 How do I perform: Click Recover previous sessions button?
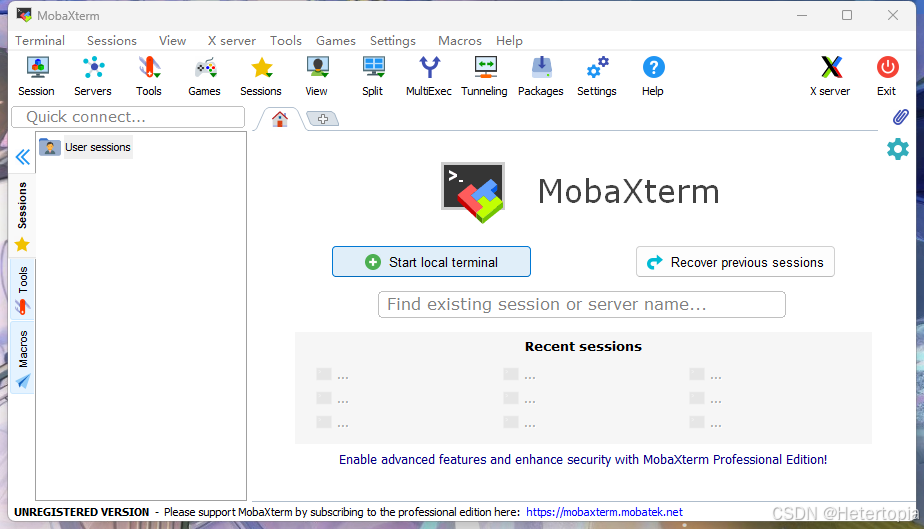735,262
